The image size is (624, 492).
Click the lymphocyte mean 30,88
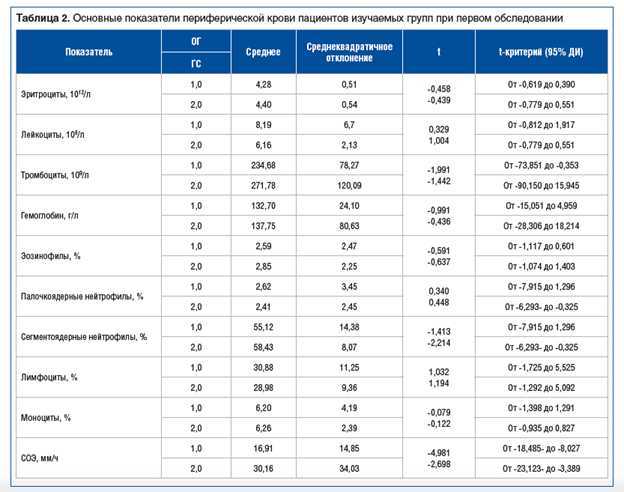263,368
